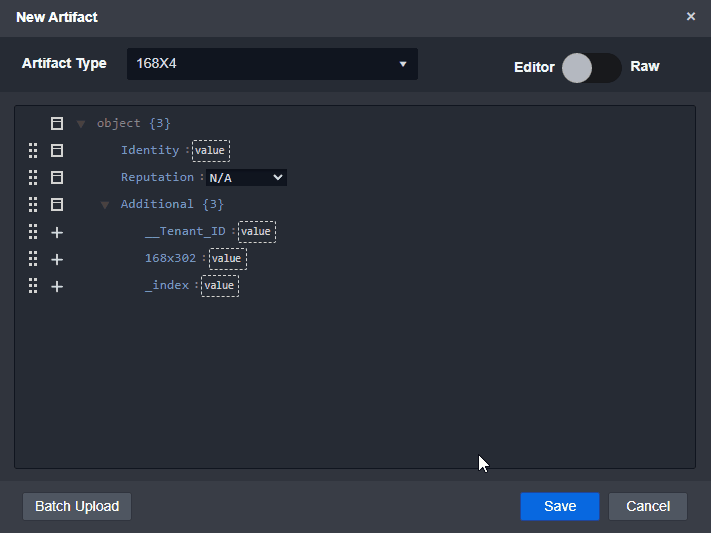Click the plus icon beside _index
This screenshot has height=533, width=711.
coord(57,286)
